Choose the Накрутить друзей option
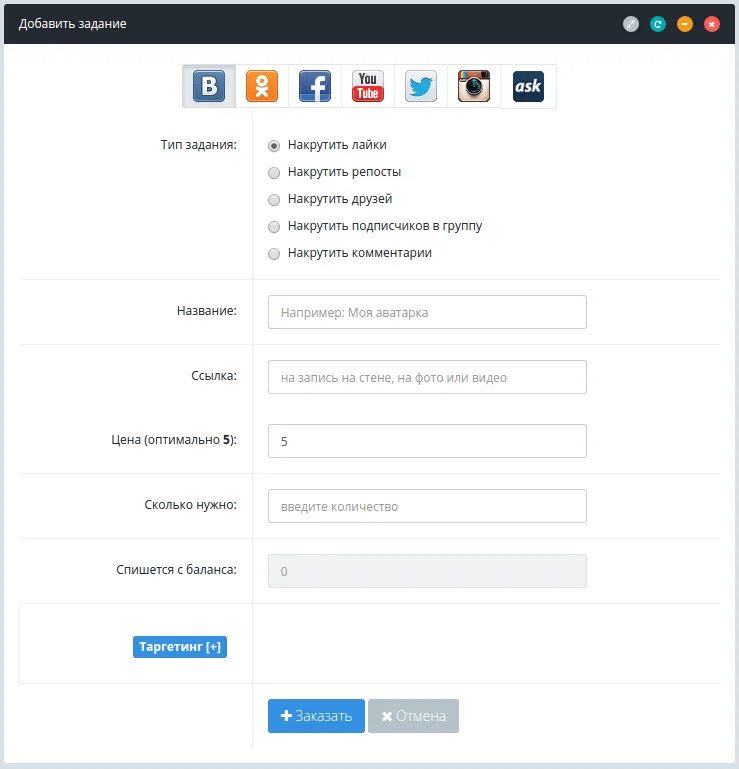Image resolution: width=739 pixels, height=769 pixels. click(274, 200)
